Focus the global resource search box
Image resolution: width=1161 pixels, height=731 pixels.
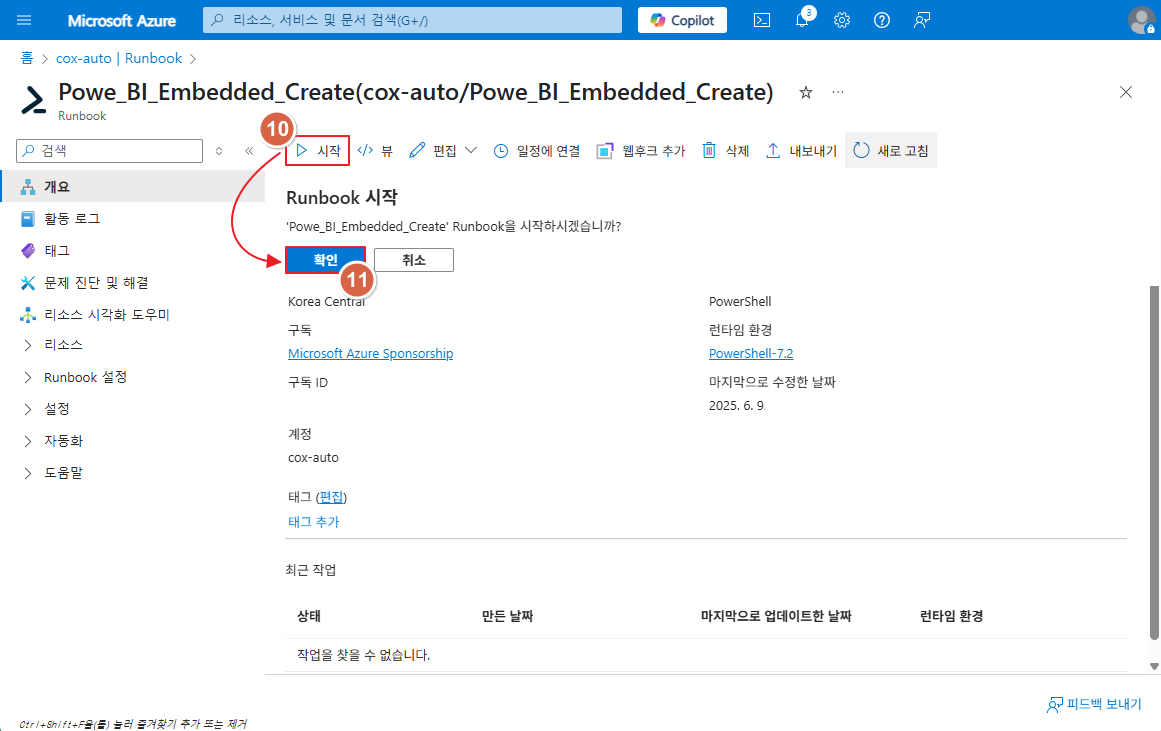(412, 20)
